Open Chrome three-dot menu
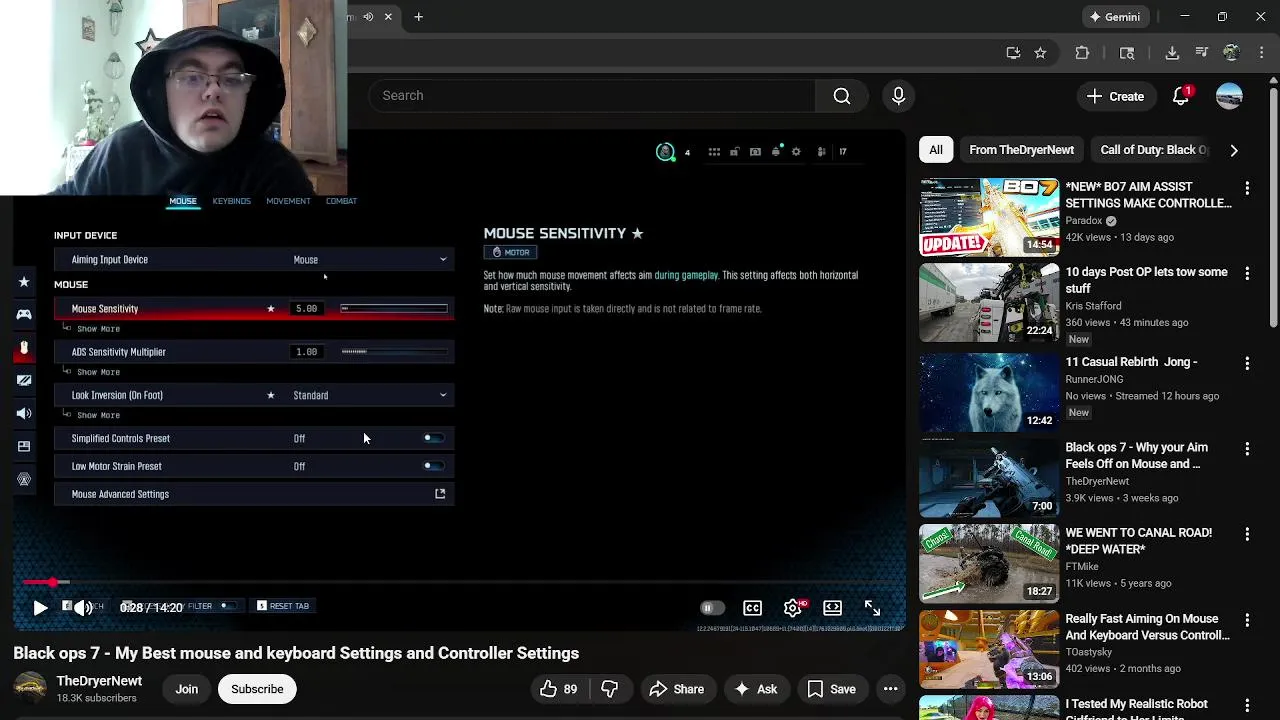This screenshot has width=1280, height=720. point(1260,53)
